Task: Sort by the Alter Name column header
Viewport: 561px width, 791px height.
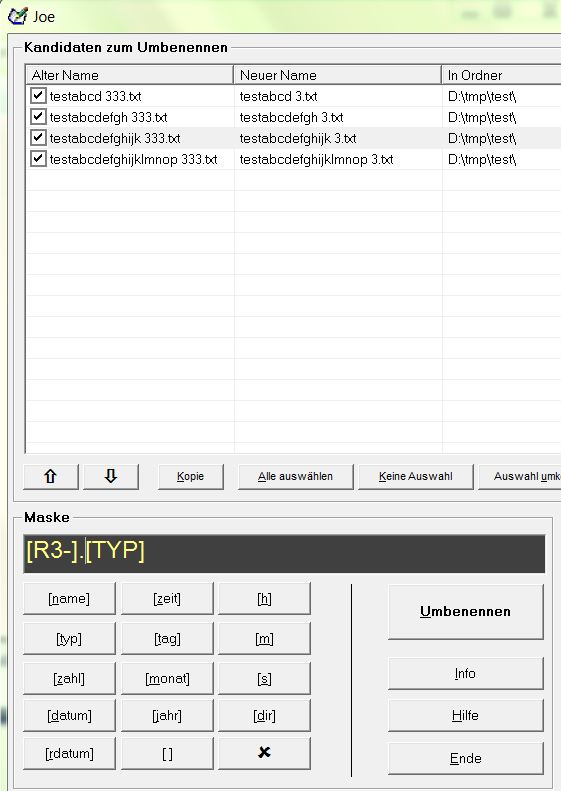Action: tap(129, 75)
